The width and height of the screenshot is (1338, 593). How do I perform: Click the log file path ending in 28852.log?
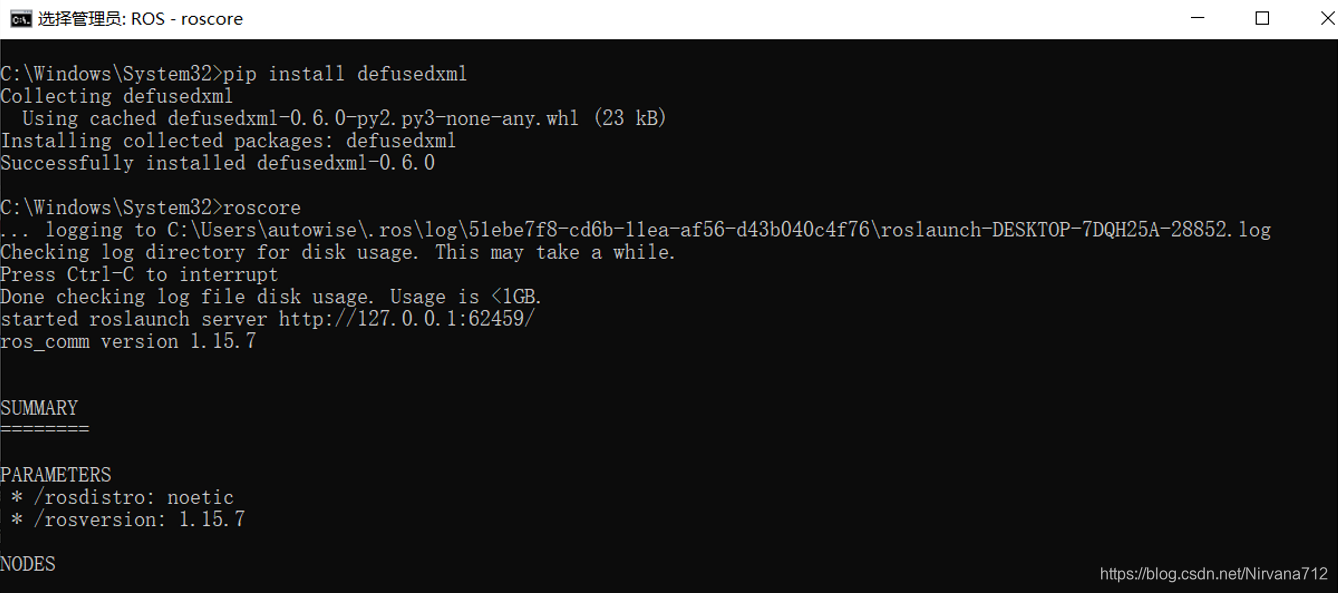pyautogui.click(x=700, y=229)
